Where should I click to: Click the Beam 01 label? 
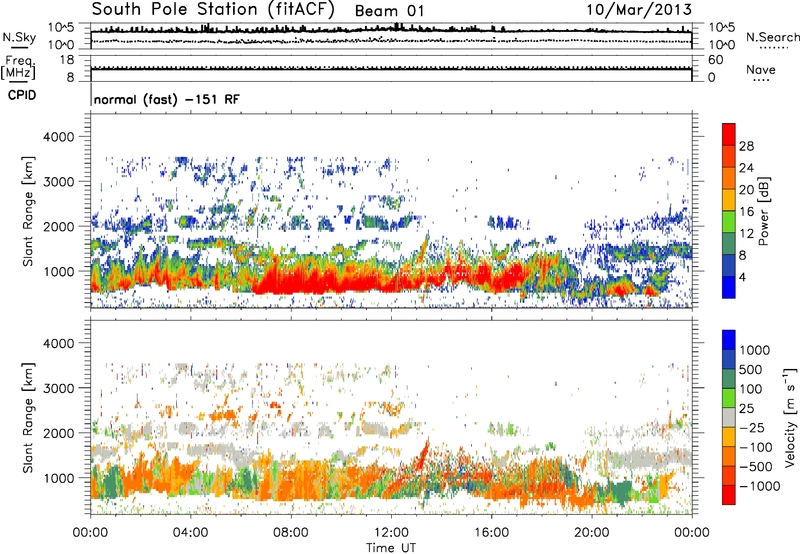point(389,11)
